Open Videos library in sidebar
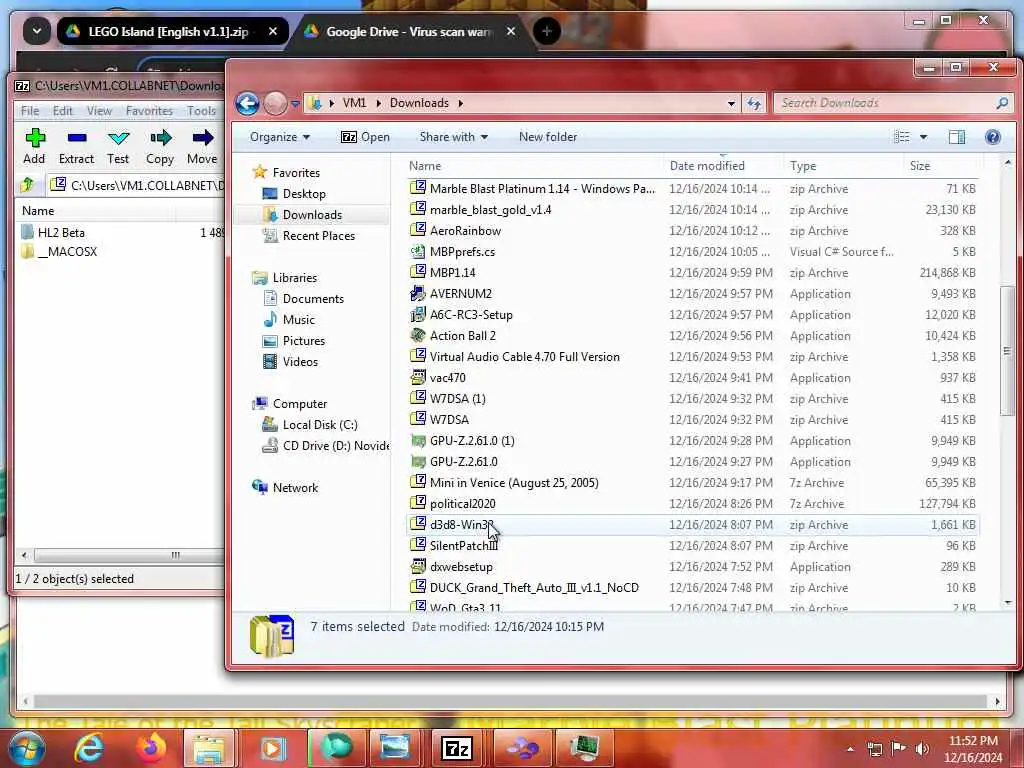The width and height of the screenshot is (1024, 768). 300,362
